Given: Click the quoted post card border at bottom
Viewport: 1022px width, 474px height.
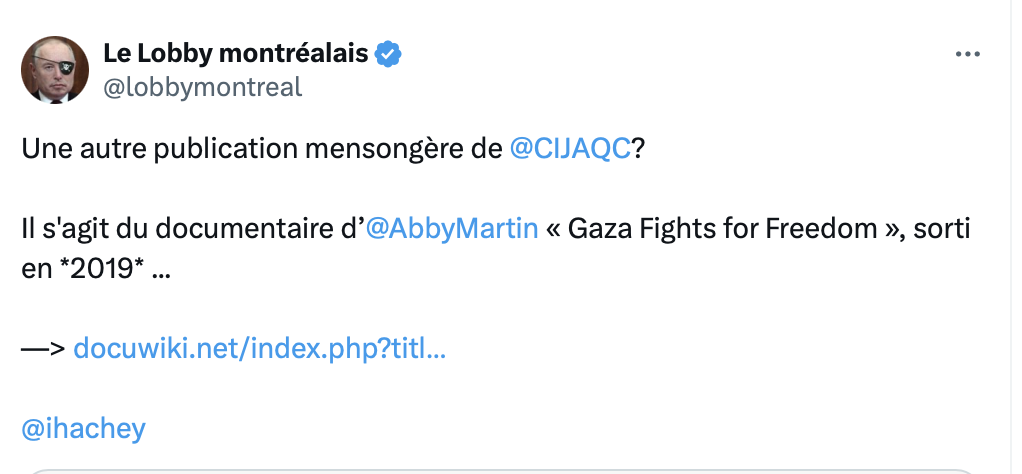Looking at the screenshot, I should 500,470.
